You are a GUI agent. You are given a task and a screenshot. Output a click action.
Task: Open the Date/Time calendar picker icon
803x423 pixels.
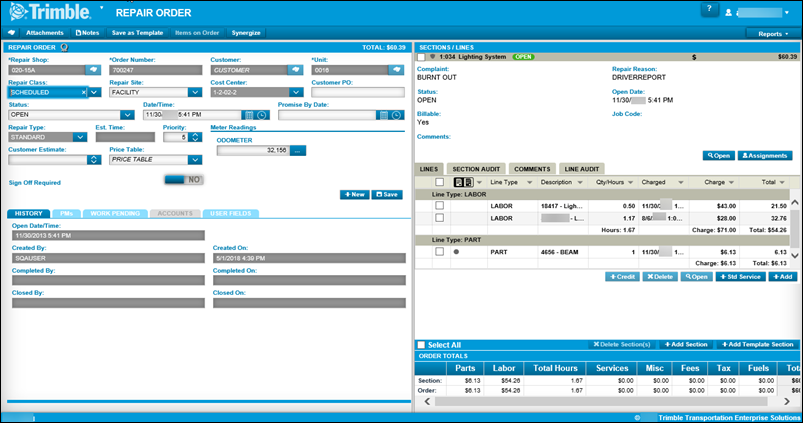click(x=250, y=115)
